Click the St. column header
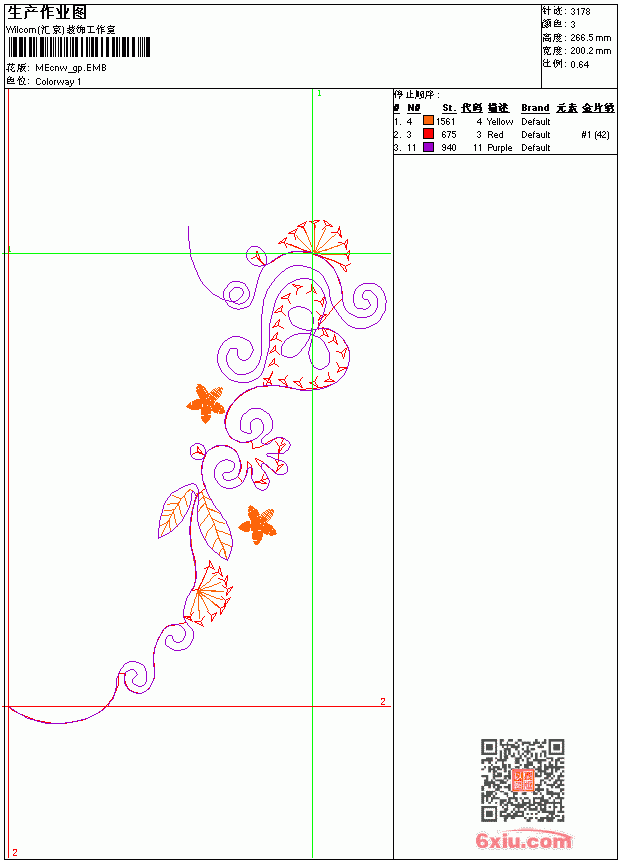The height and width of the screenshot is (860, 620). [449, 108]
